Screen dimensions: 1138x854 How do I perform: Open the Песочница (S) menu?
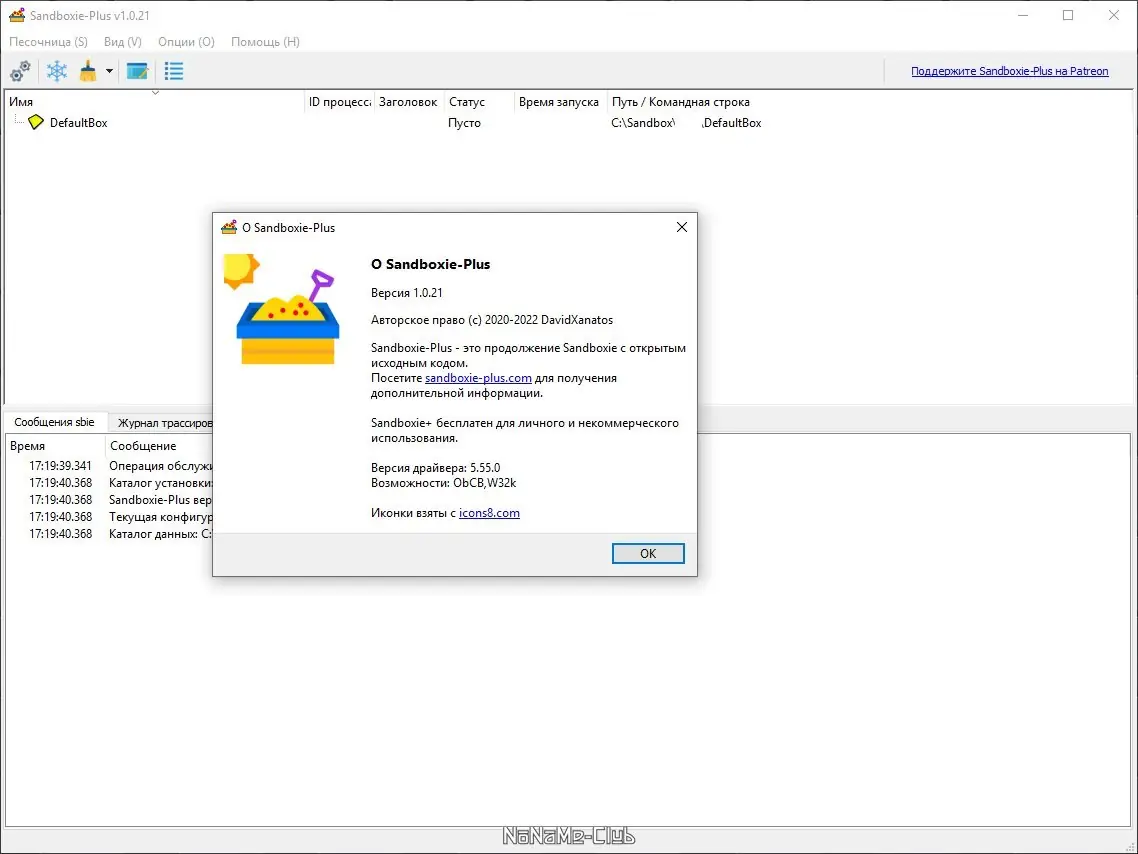pyautogui.click(x=48, y=42)
